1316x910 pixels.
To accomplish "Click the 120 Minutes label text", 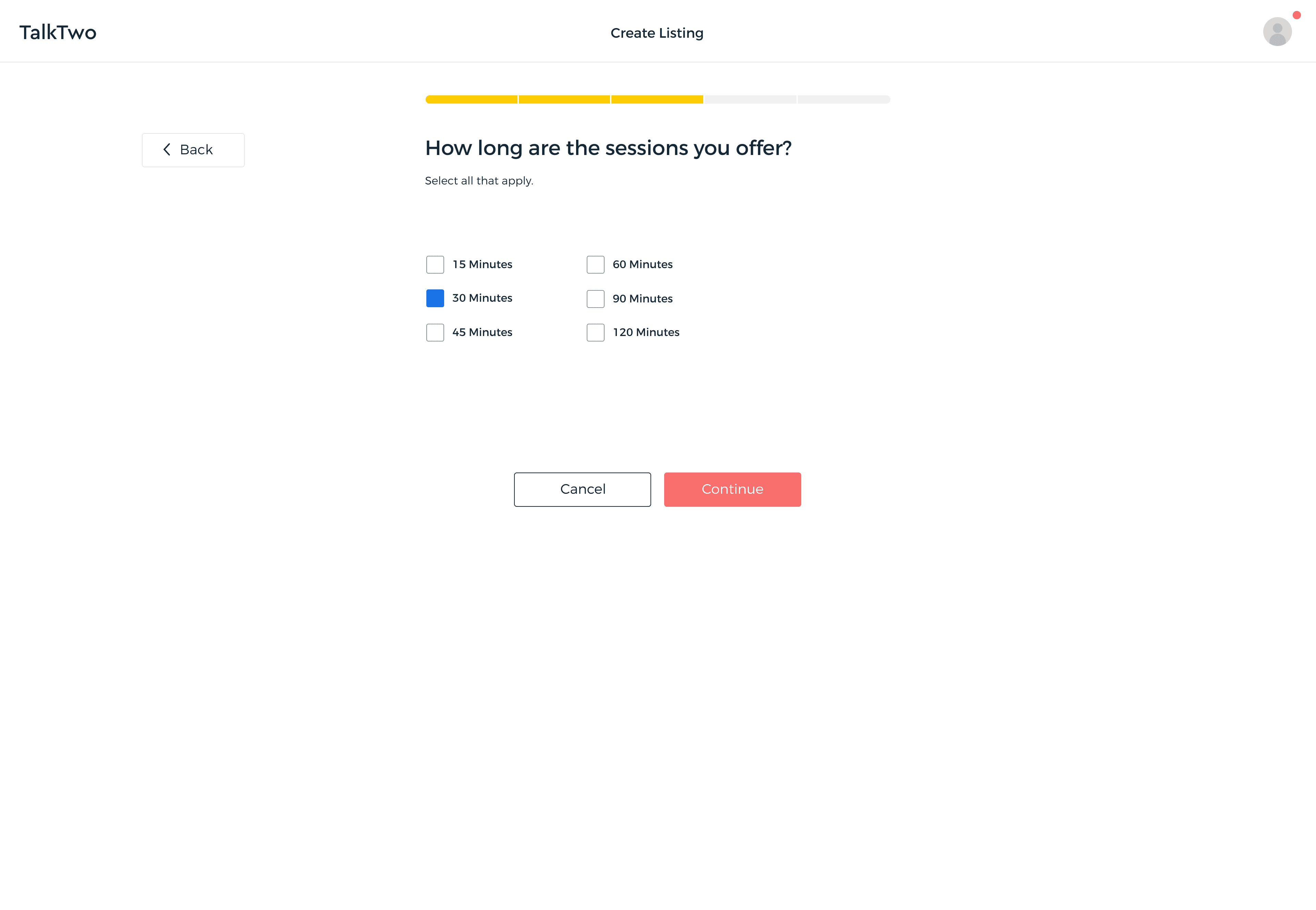I will [646, 332].
